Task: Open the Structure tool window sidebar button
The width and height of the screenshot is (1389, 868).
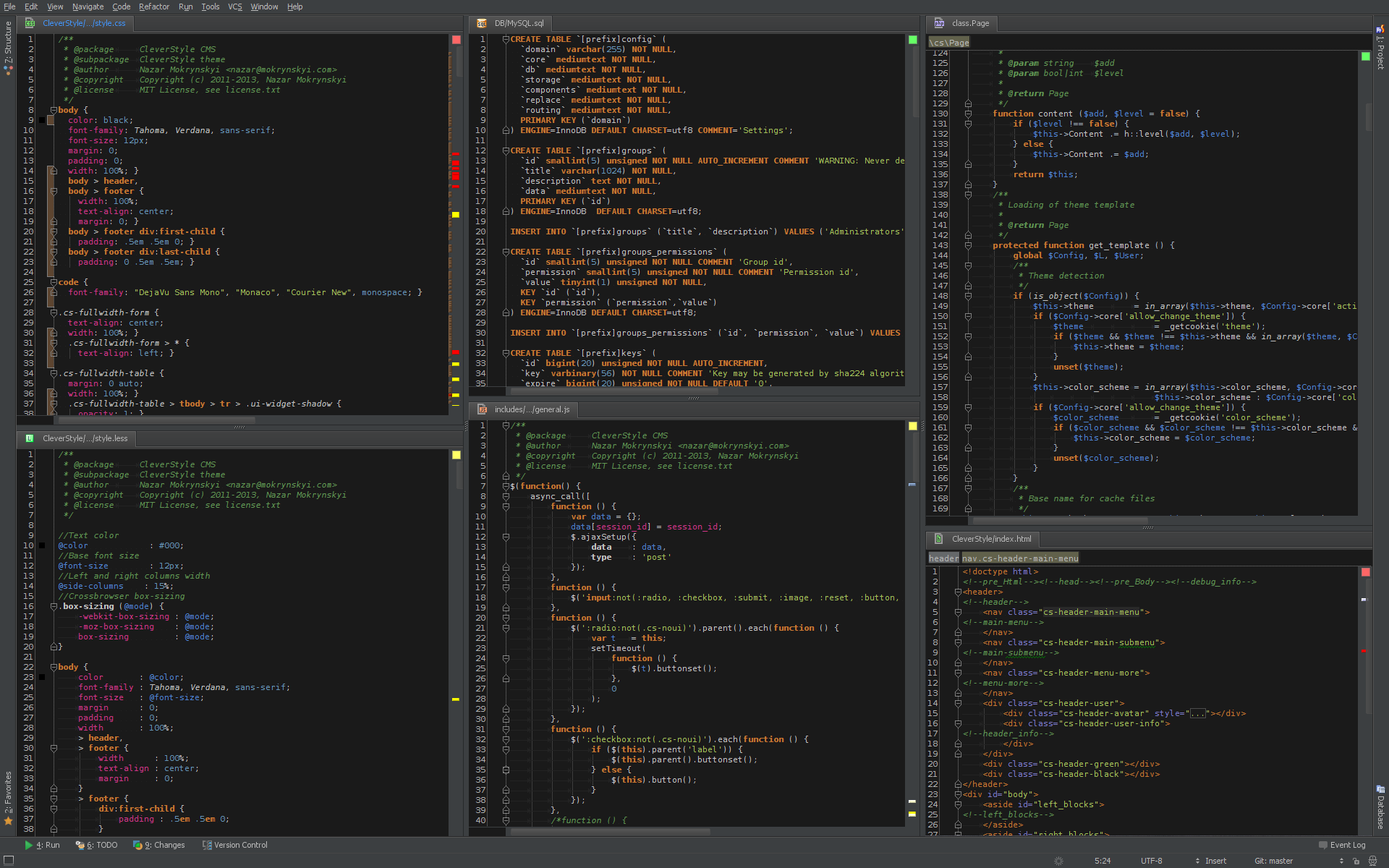Action: 8,48
